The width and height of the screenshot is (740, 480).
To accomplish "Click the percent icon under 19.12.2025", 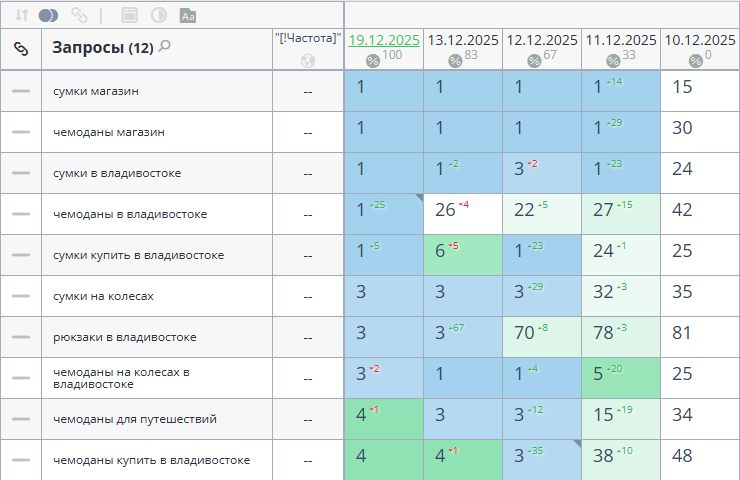I will [373, 61].
